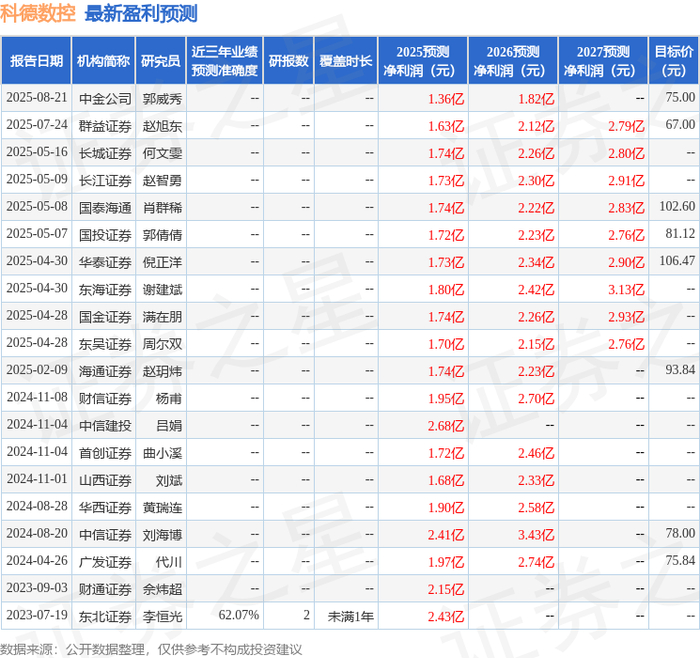Click target price 67.00

pyautogui.click(x=680, y=125)
